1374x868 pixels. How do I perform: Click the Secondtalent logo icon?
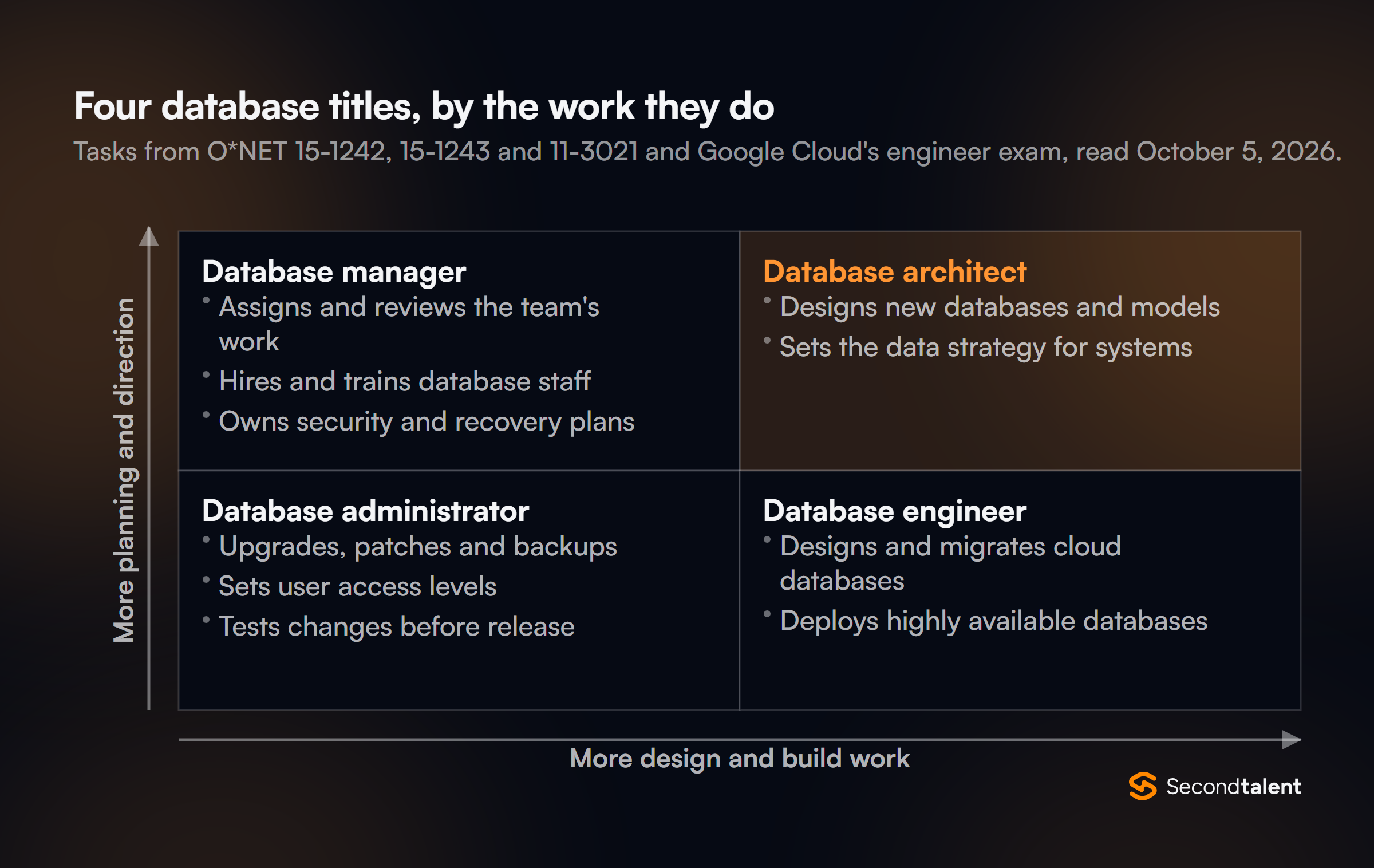(x=1142, y=786)
